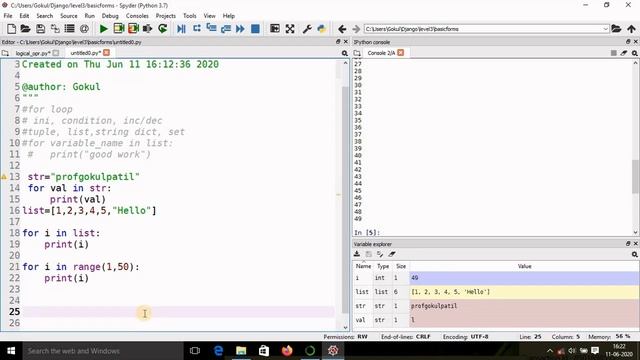640x360 pixels.
Task: Re-run the last script icon
Action: tap(162, 29)
